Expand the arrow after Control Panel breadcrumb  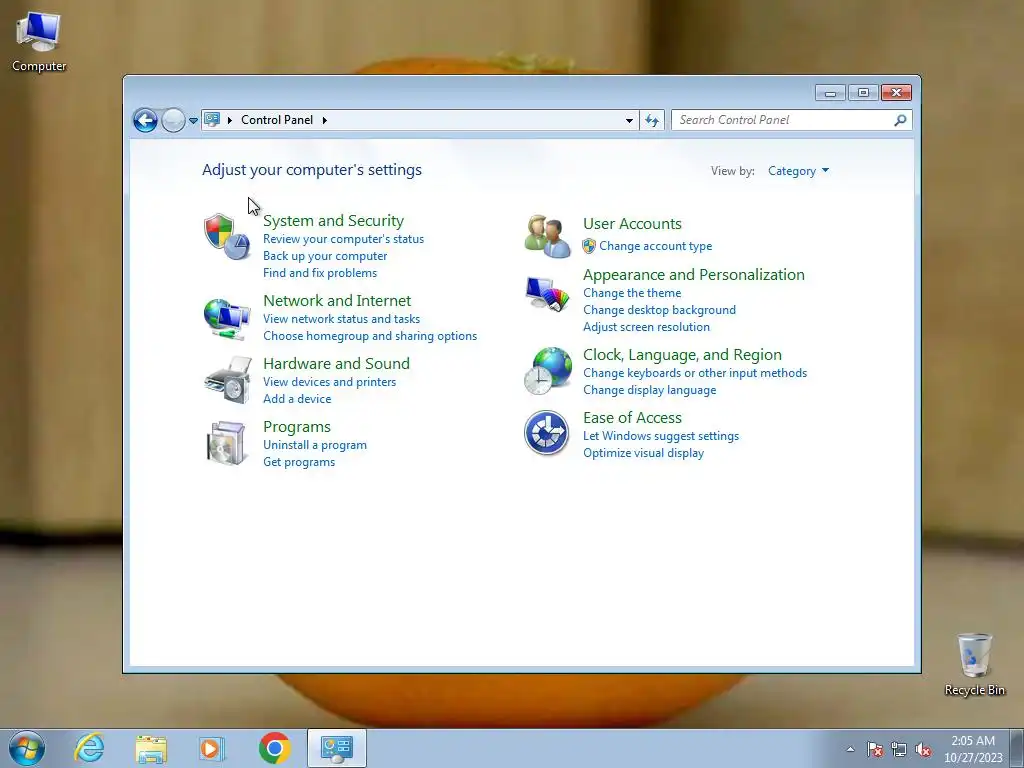point(325,120)
